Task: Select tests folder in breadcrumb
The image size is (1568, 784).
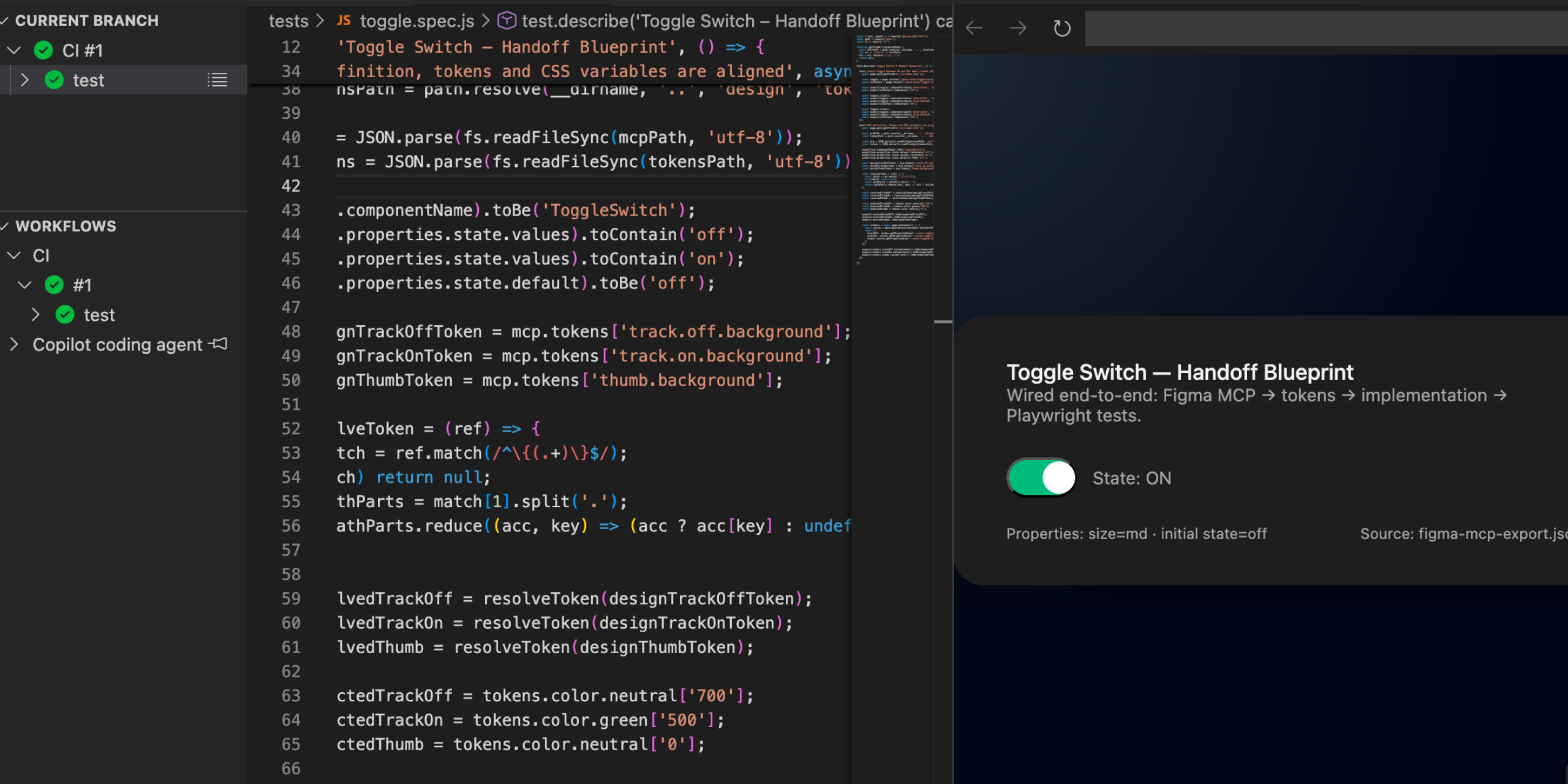Action: pyautogui.click(x=288, y=21)
